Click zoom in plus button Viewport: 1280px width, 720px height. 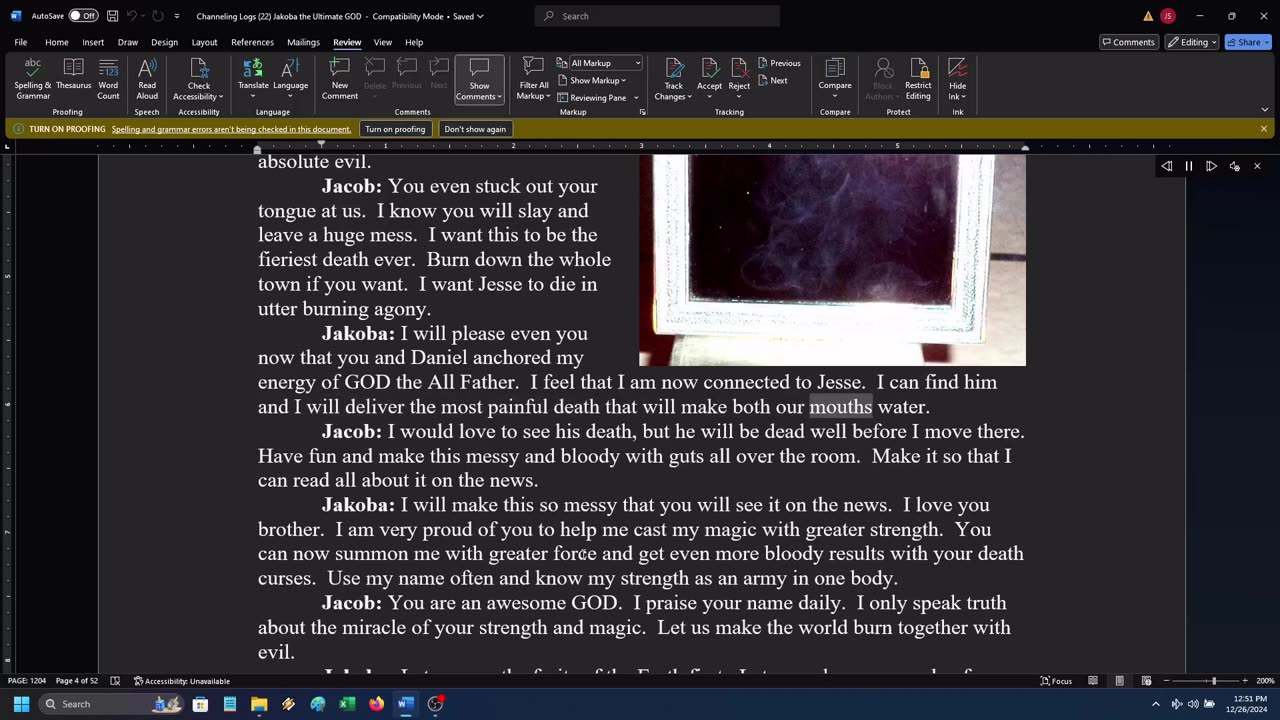click(x=1245, y=681)
